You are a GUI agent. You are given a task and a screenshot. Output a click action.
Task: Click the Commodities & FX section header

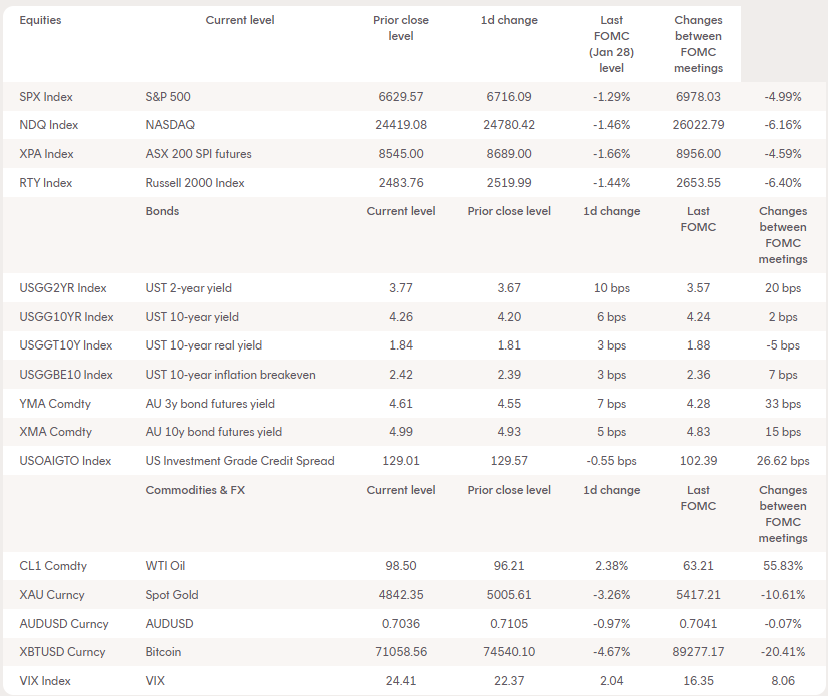point(195,490)
